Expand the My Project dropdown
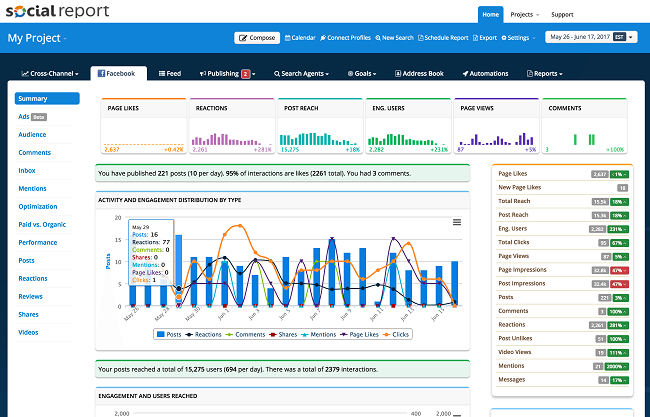Screen dimensions: 650x417 coord(37,38)
